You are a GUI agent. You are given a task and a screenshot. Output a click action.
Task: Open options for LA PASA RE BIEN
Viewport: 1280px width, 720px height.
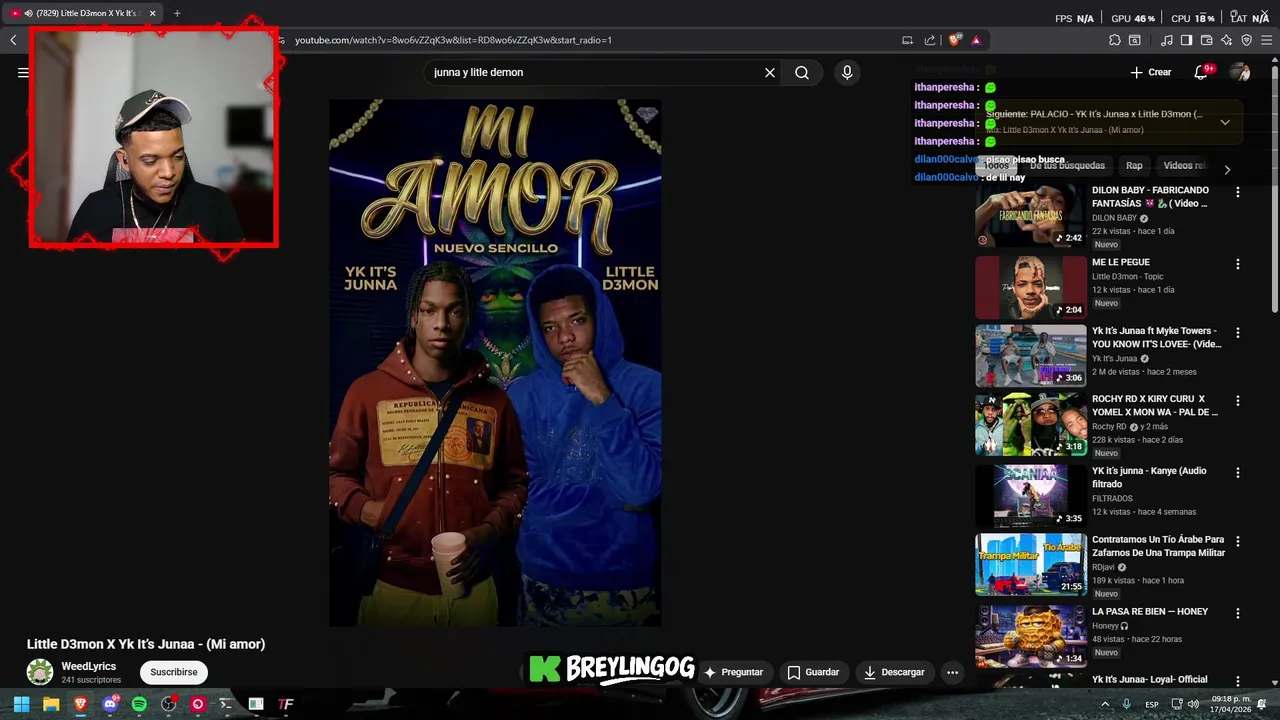tap(1237, 613)
